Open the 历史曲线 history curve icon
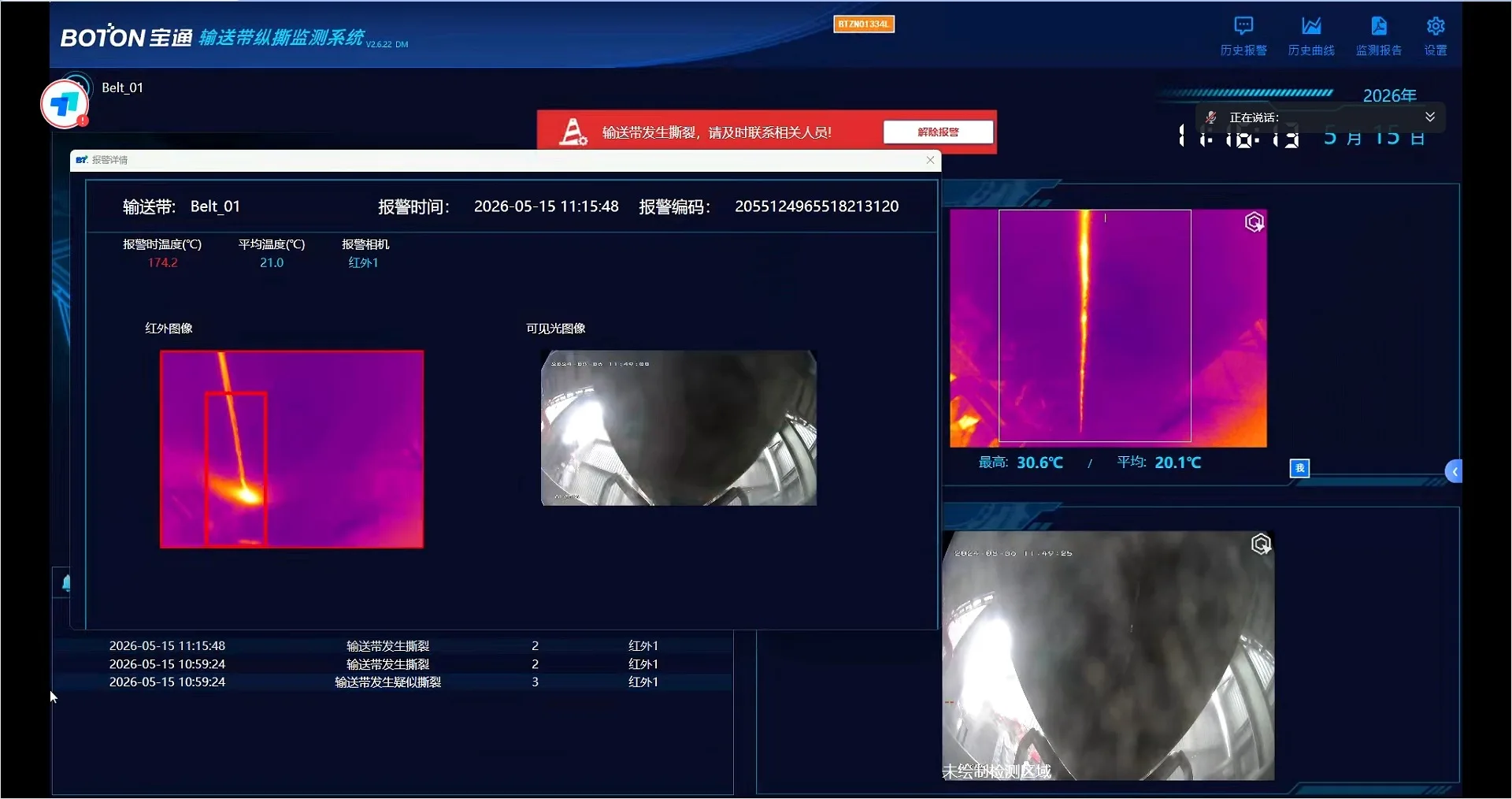Viewport: 1512px width, 799px height. [x=1311, y=36]
